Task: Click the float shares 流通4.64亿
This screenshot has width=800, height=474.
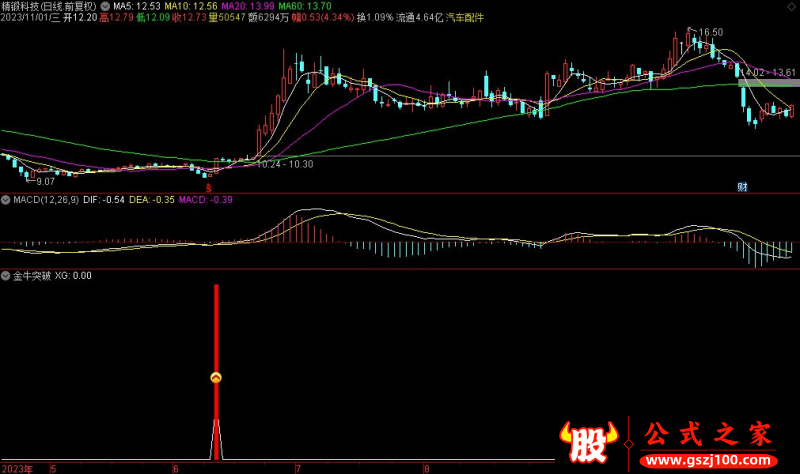Action: [x=419, y=17]
